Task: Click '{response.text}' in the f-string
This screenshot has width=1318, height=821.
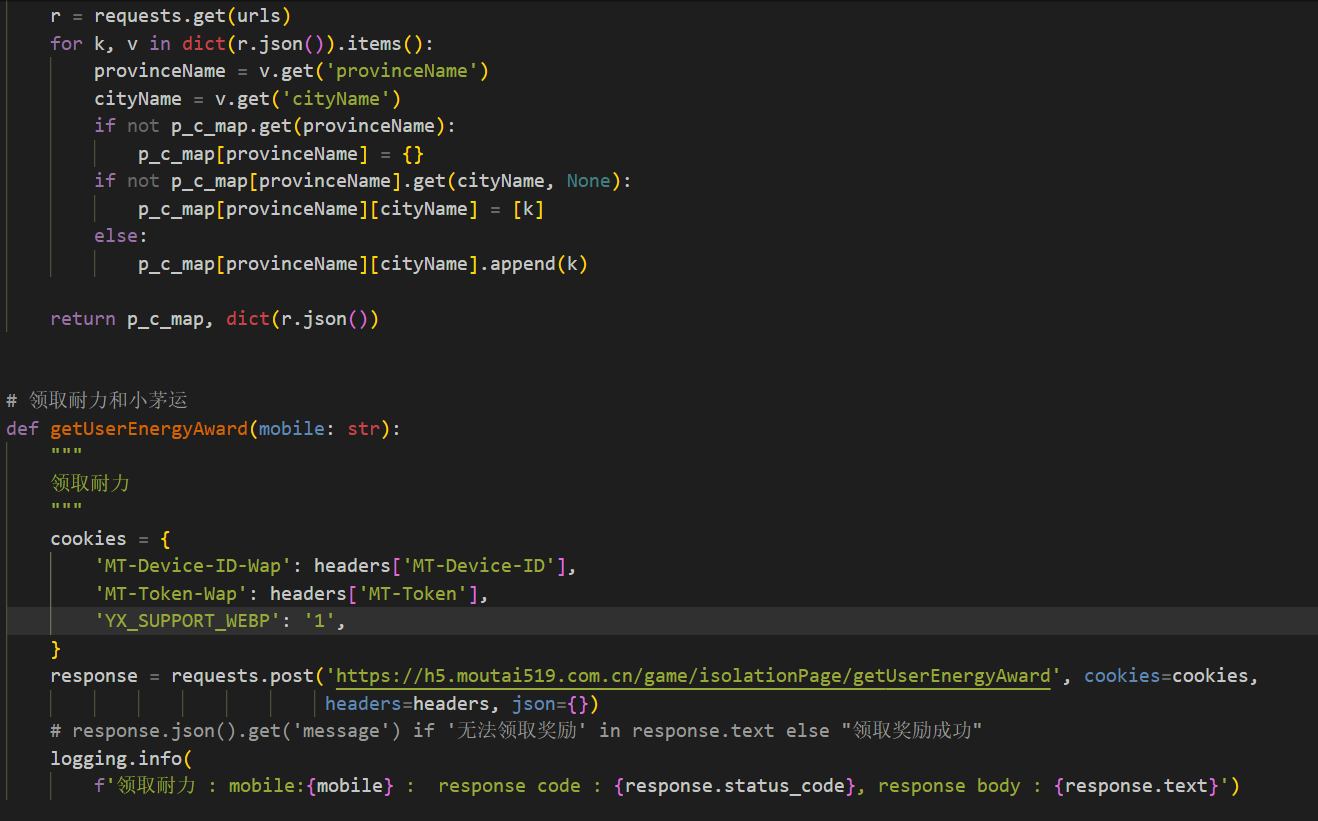Action: click(1136, 786)
